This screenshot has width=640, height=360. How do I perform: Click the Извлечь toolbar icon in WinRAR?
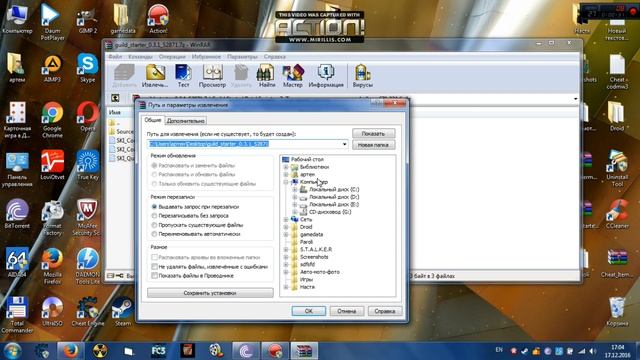click(x=155, y=76)
